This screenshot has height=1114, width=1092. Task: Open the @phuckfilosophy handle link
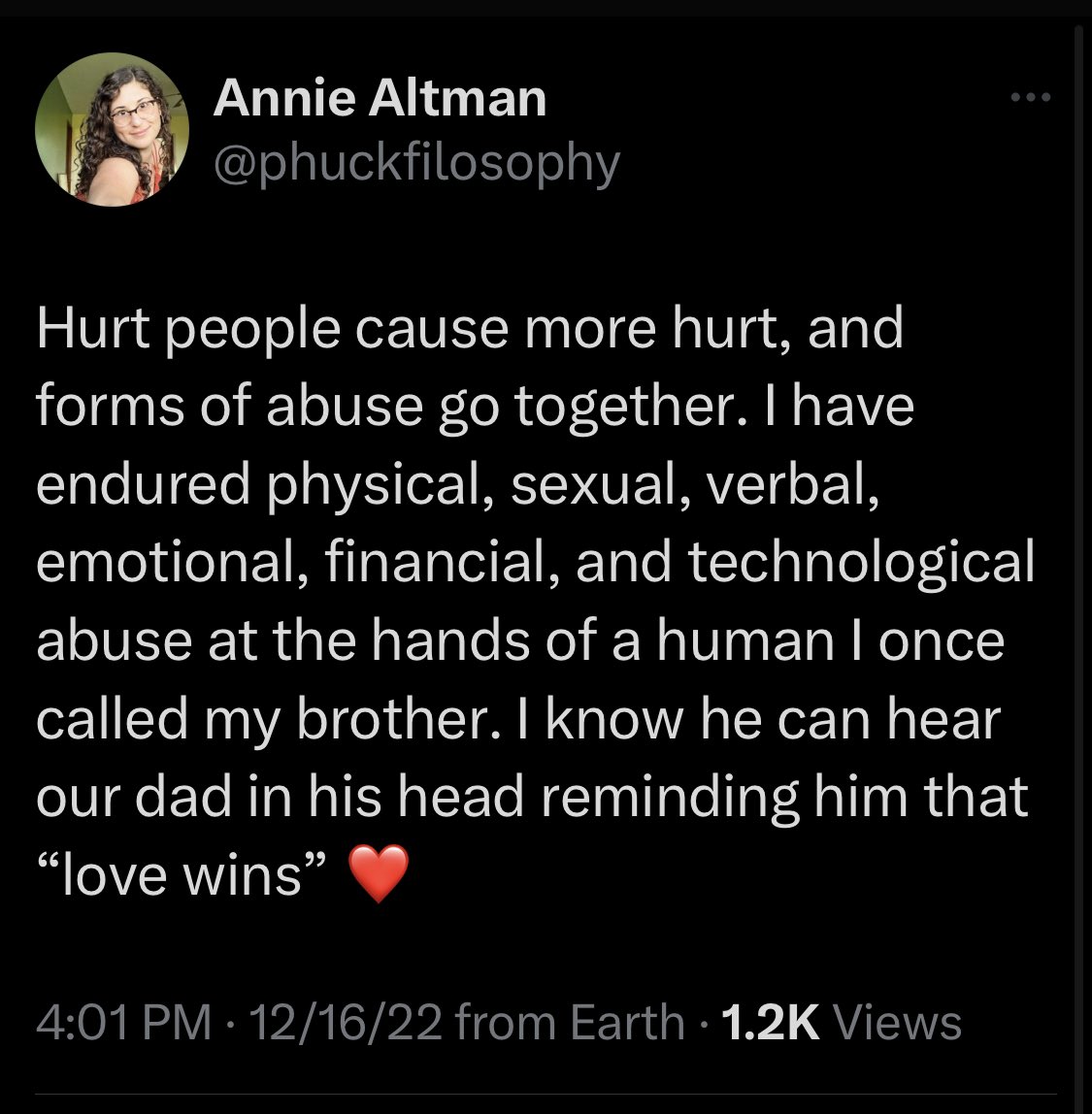point(415,162)
